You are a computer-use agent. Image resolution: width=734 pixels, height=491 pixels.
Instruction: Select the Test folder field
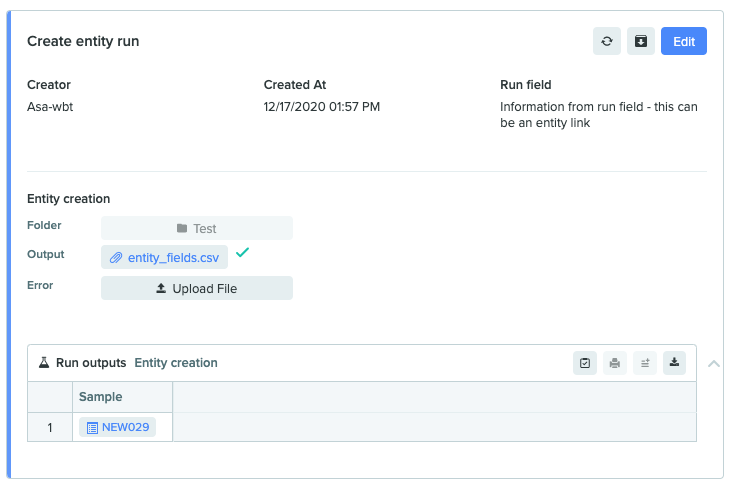click(x=197, y=228)
